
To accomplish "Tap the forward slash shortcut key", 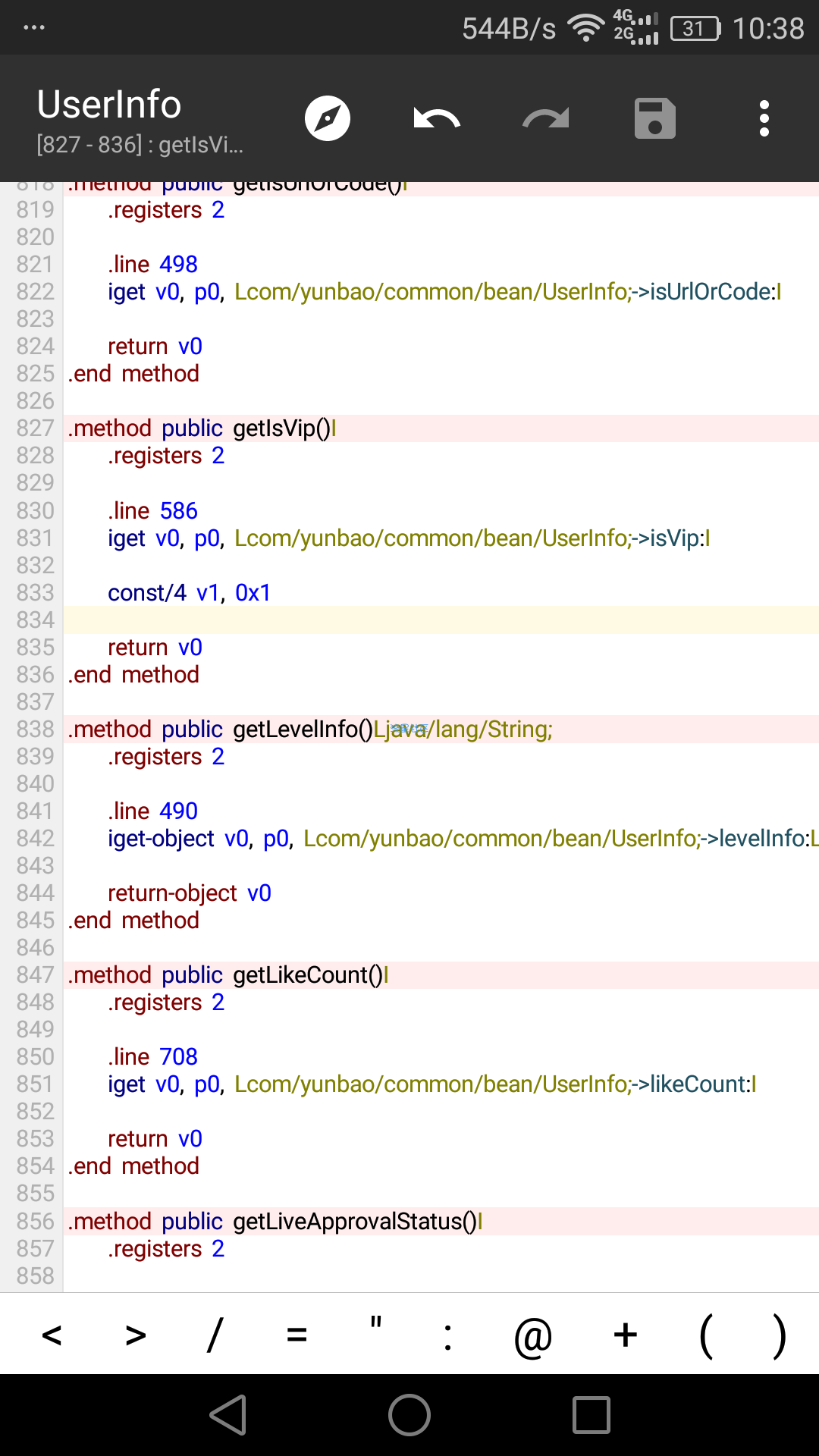I will pos(215,1334).
